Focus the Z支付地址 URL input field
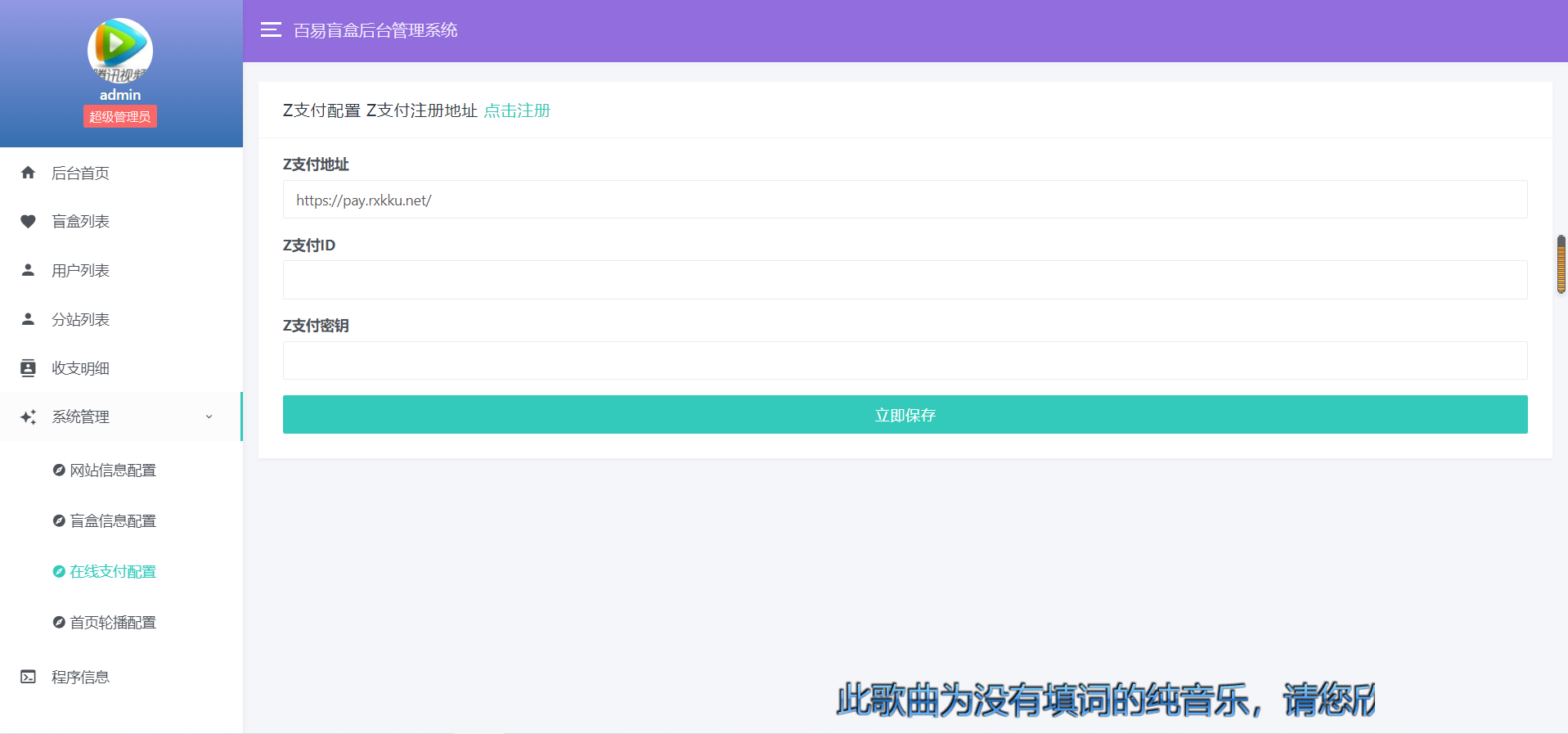 click(x=905, y=200)
